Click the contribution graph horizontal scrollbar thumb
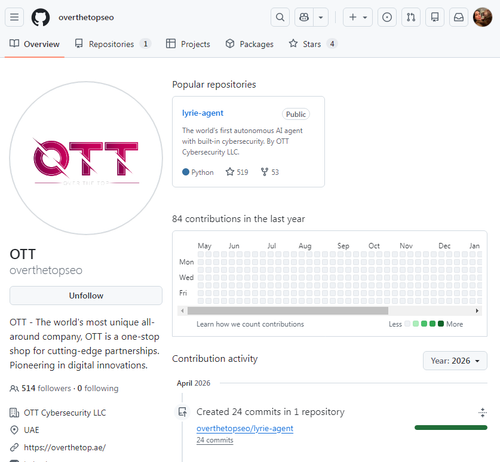 288,311
